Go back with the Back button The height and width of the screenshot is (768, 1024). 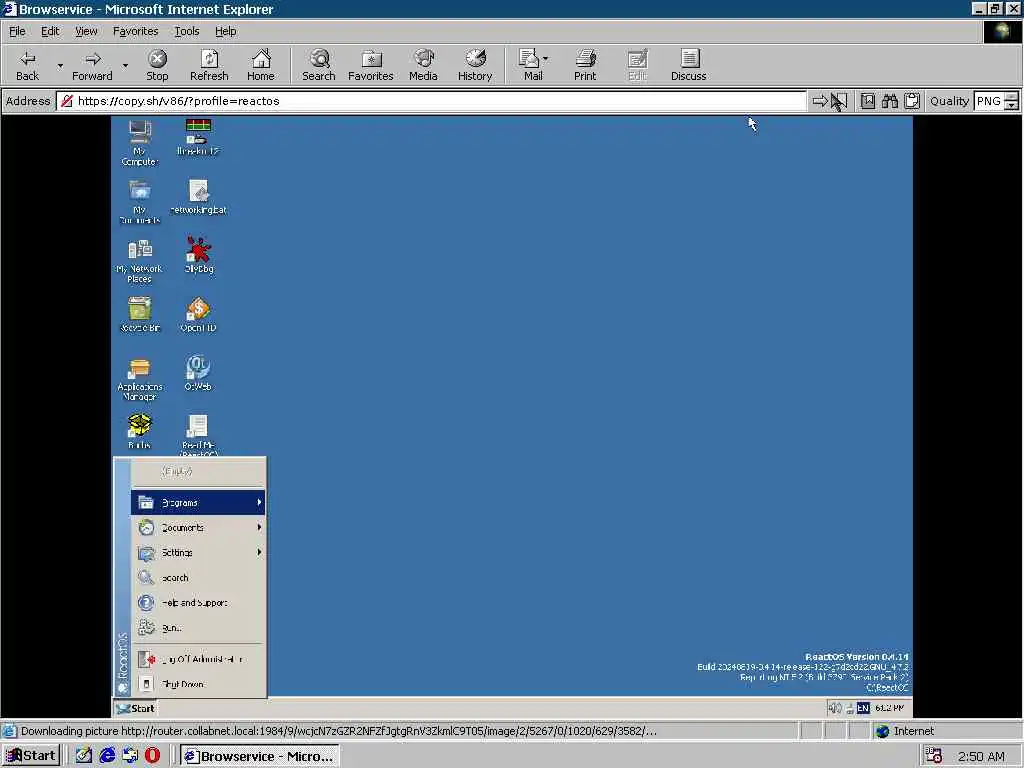click(x=27, y=65)
